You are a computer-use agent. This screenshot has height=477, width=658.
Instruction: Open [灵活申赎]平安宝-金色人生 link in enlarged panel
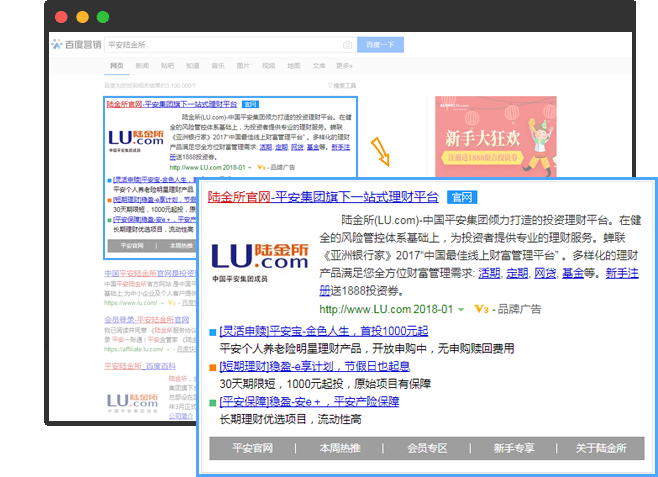click(x=324, y=331)
